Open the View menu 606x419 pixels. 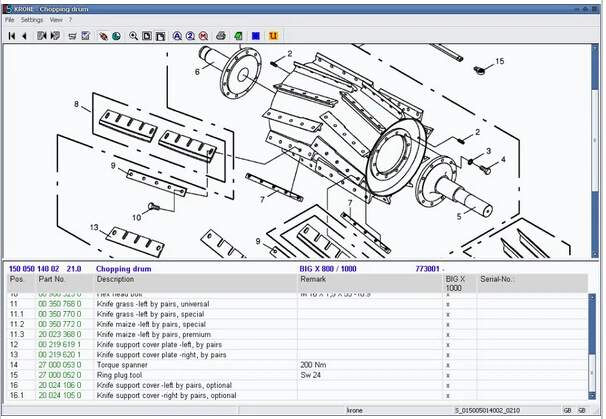click(x=56, y=20)
